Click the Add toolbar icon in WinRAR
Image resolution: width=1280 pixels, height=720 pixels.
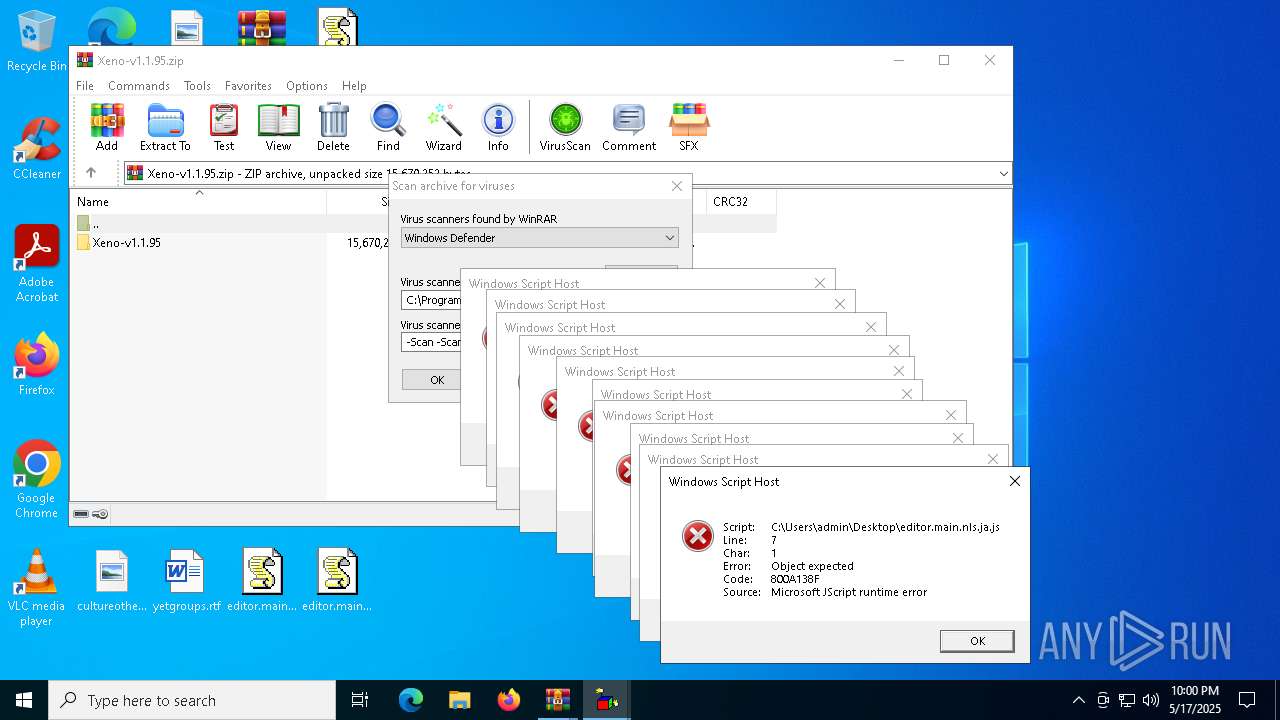(x=107, y=127)
